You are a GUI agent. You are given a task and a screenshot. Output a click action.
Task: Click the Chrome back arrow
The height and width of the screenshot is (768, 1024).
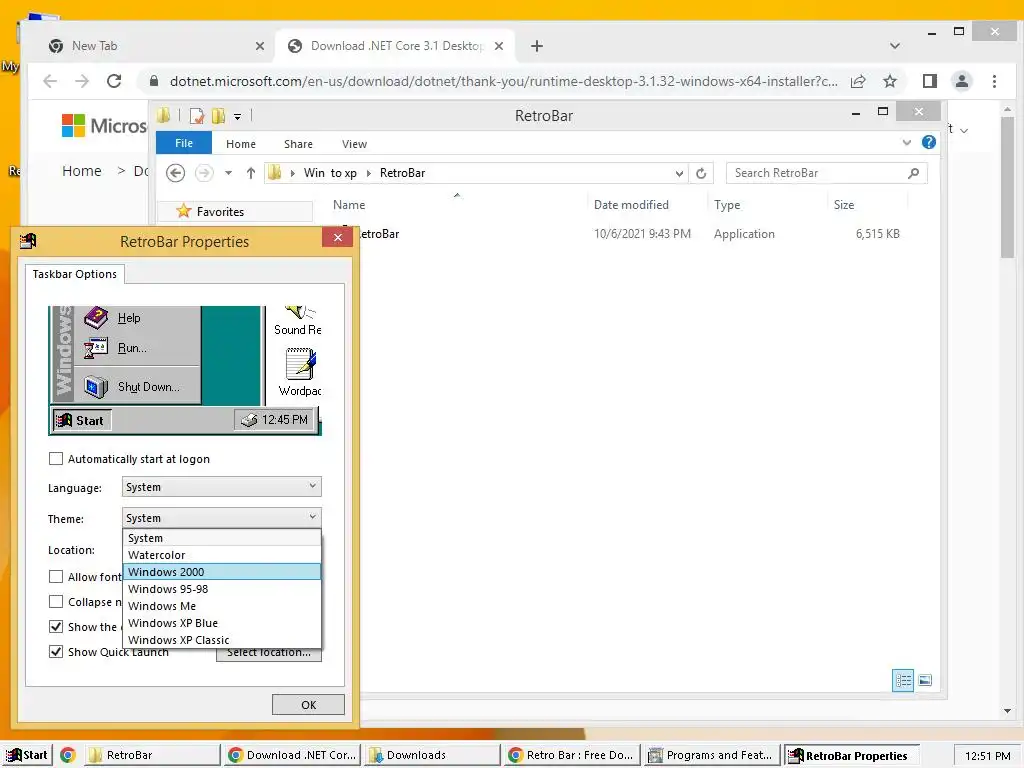tap(50, 81)
